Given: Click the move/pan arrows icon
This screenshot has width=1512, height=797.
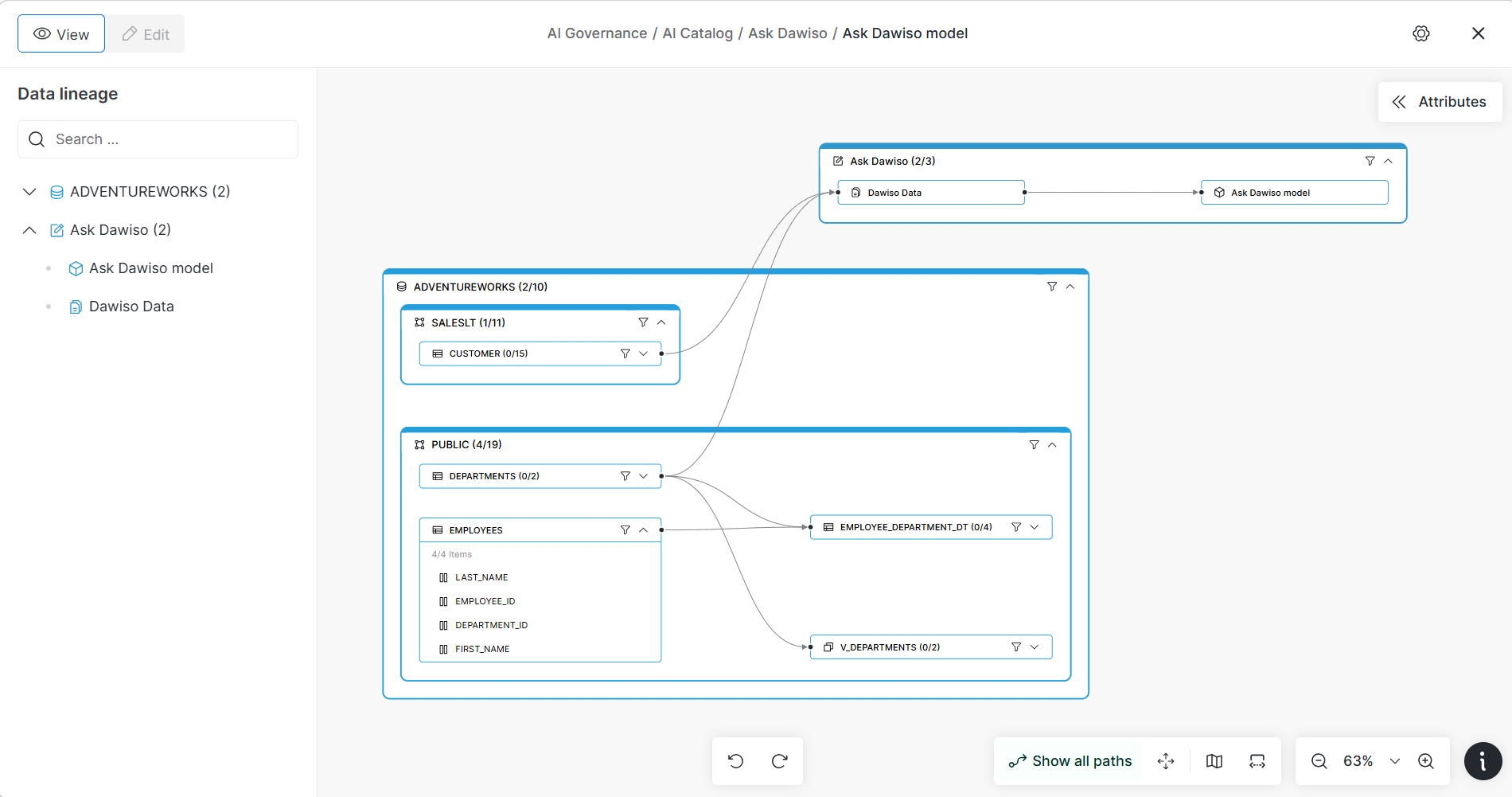Looking at the screenshot, I should coord(1166,761).
